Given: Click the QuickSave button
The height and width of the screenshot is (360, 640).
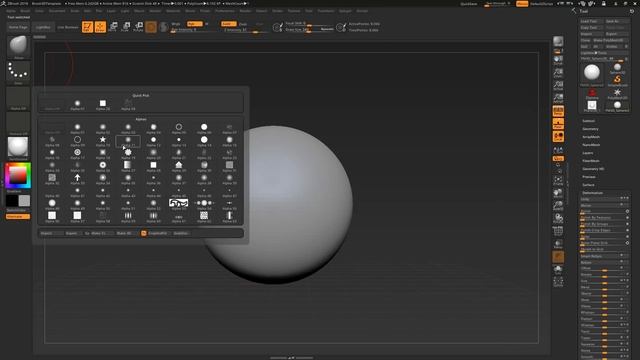Looking at the screenshot, I should (469, 4).
